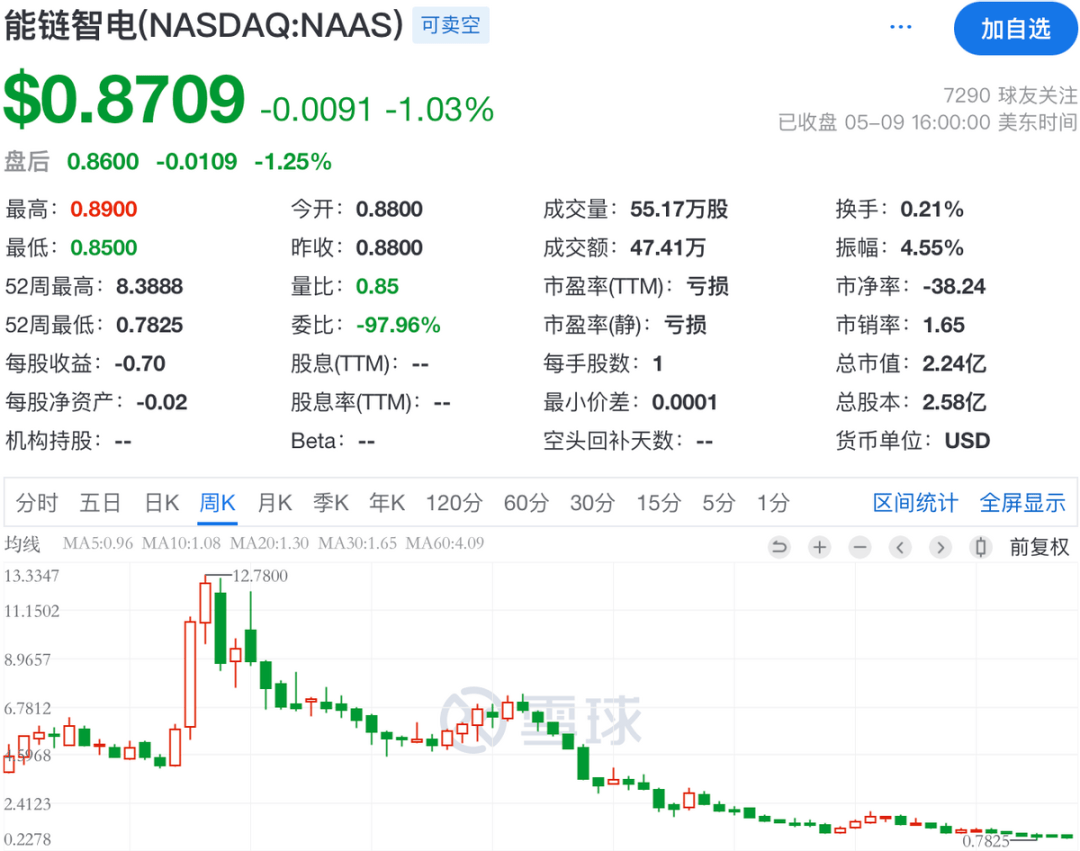Open the three-dot more options menu
Viewport: 1080px width, 851px height.
900,27
